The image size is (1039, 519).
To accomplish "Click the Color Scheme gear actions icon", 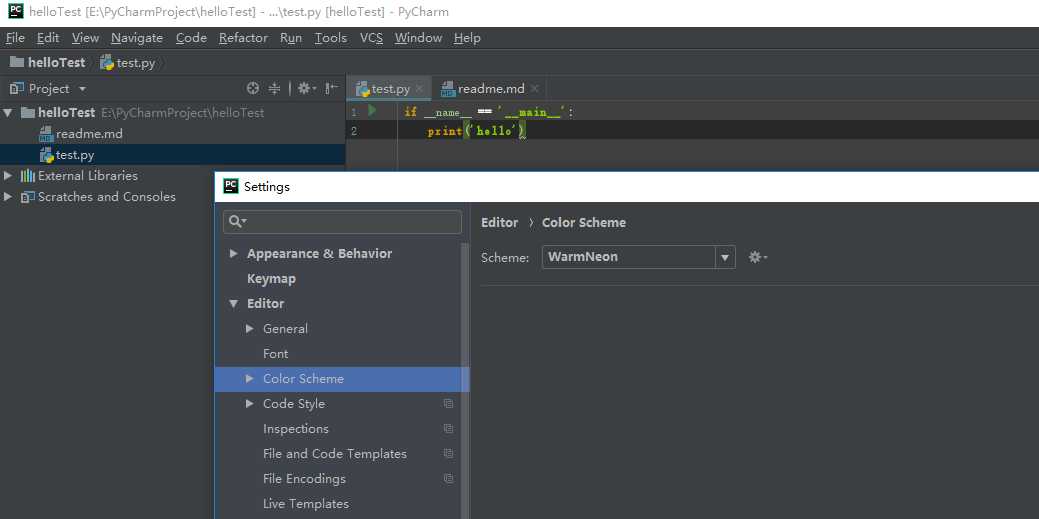I will [x=757, y=257].
